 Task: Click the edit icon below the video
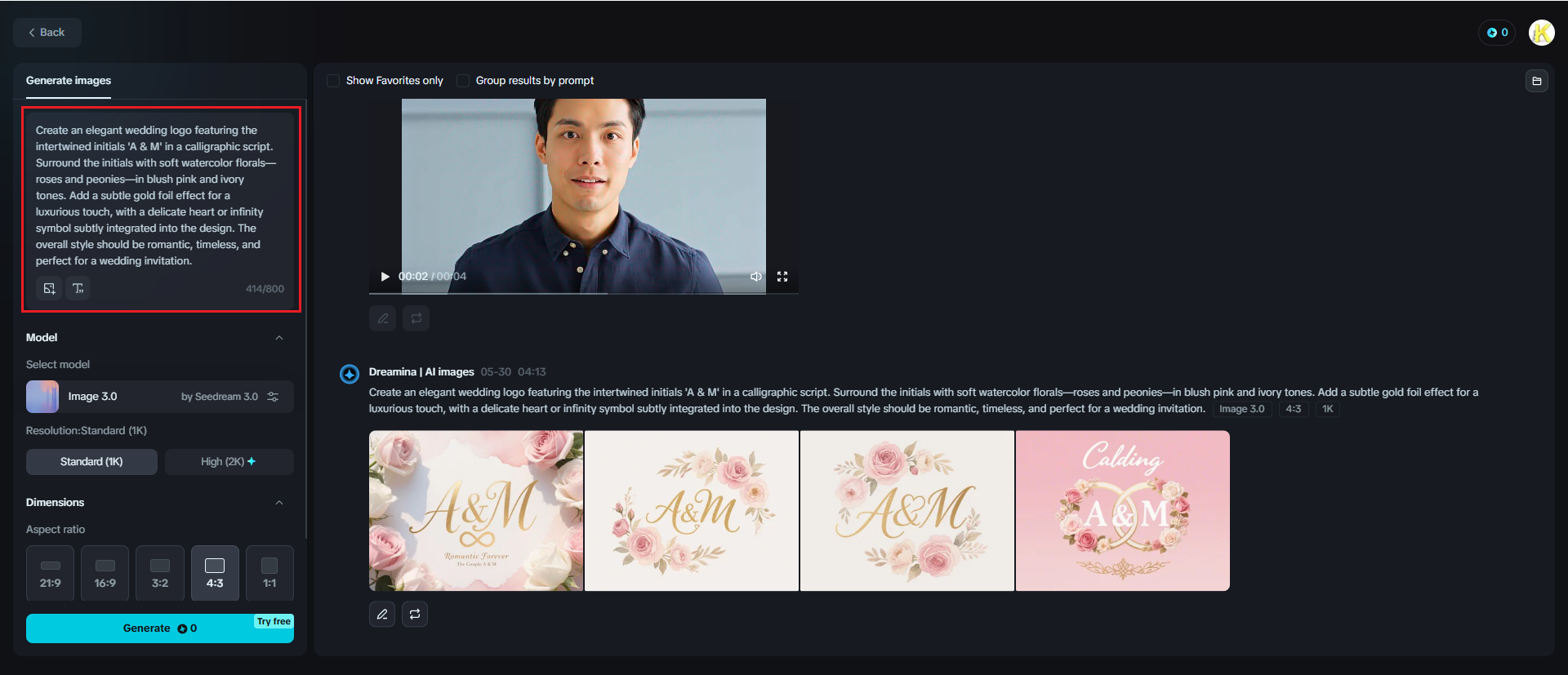click(382, 318)
